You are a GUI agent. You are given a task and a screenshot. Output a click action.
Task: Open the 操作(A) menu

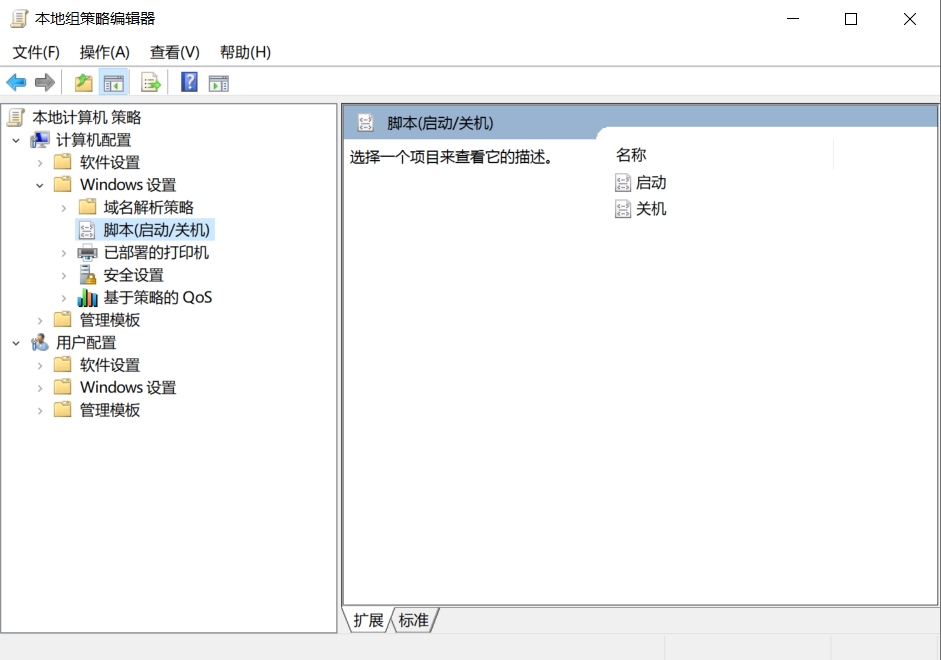tap(104, 52)
